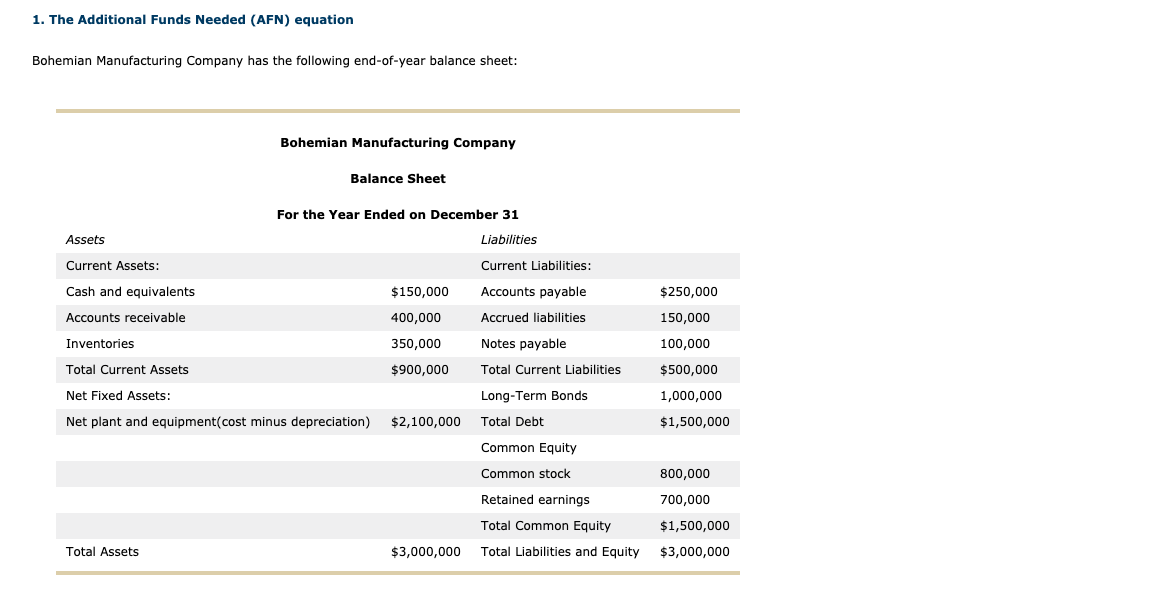The image size is (1153, 616).
Task: Click the 'For the Year Ended on December 31' line
Action: [398, 215]
